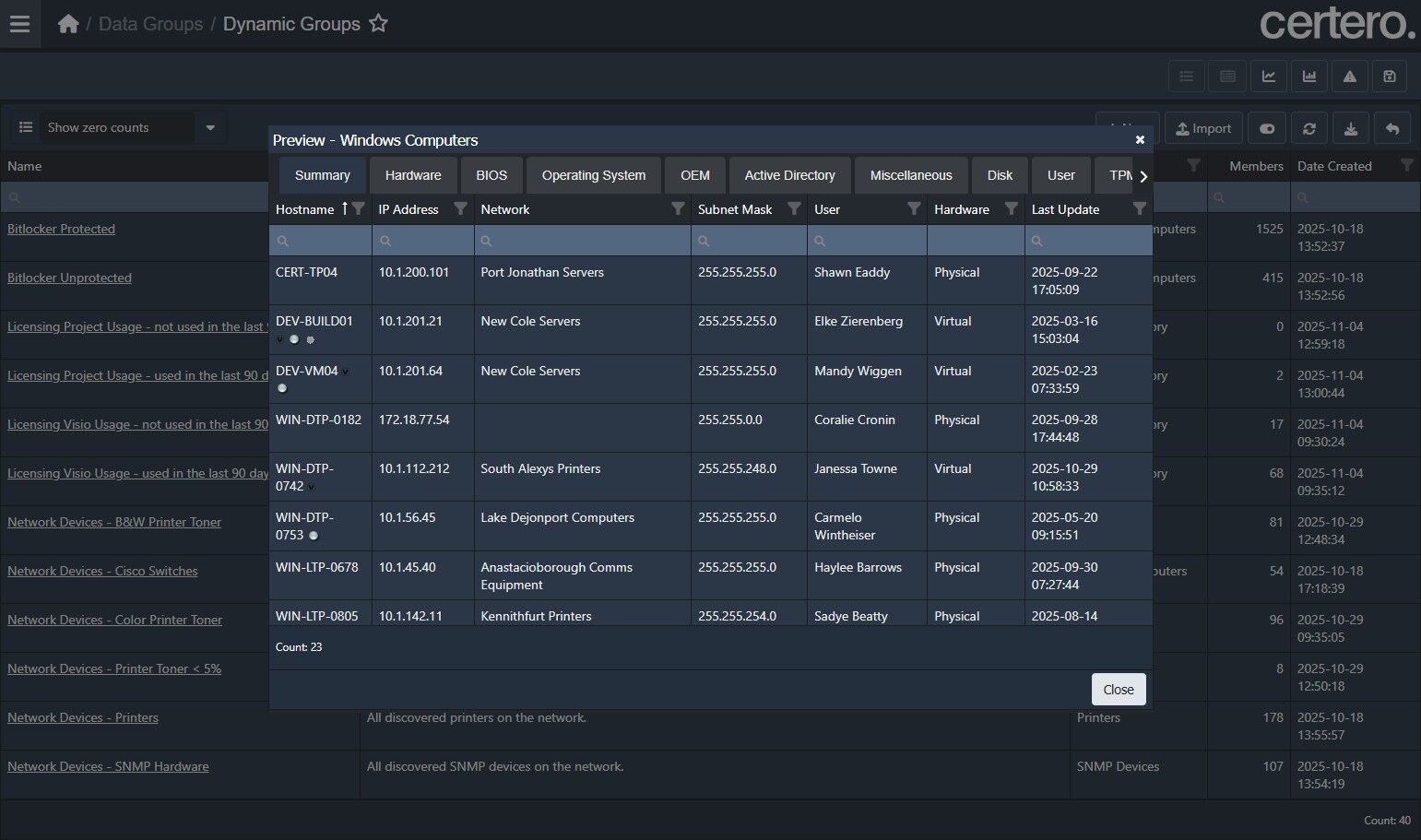Click the line chart toolbar icon
Image resolution: width=1421 pixels, height=840 pixels.
click(1269, 77)
